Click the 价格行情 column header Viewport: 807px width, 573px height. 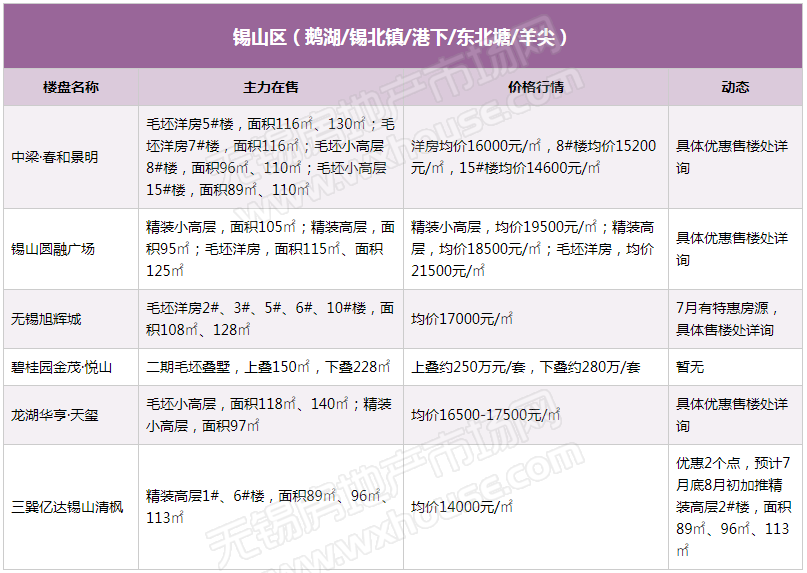pos(536,87)
